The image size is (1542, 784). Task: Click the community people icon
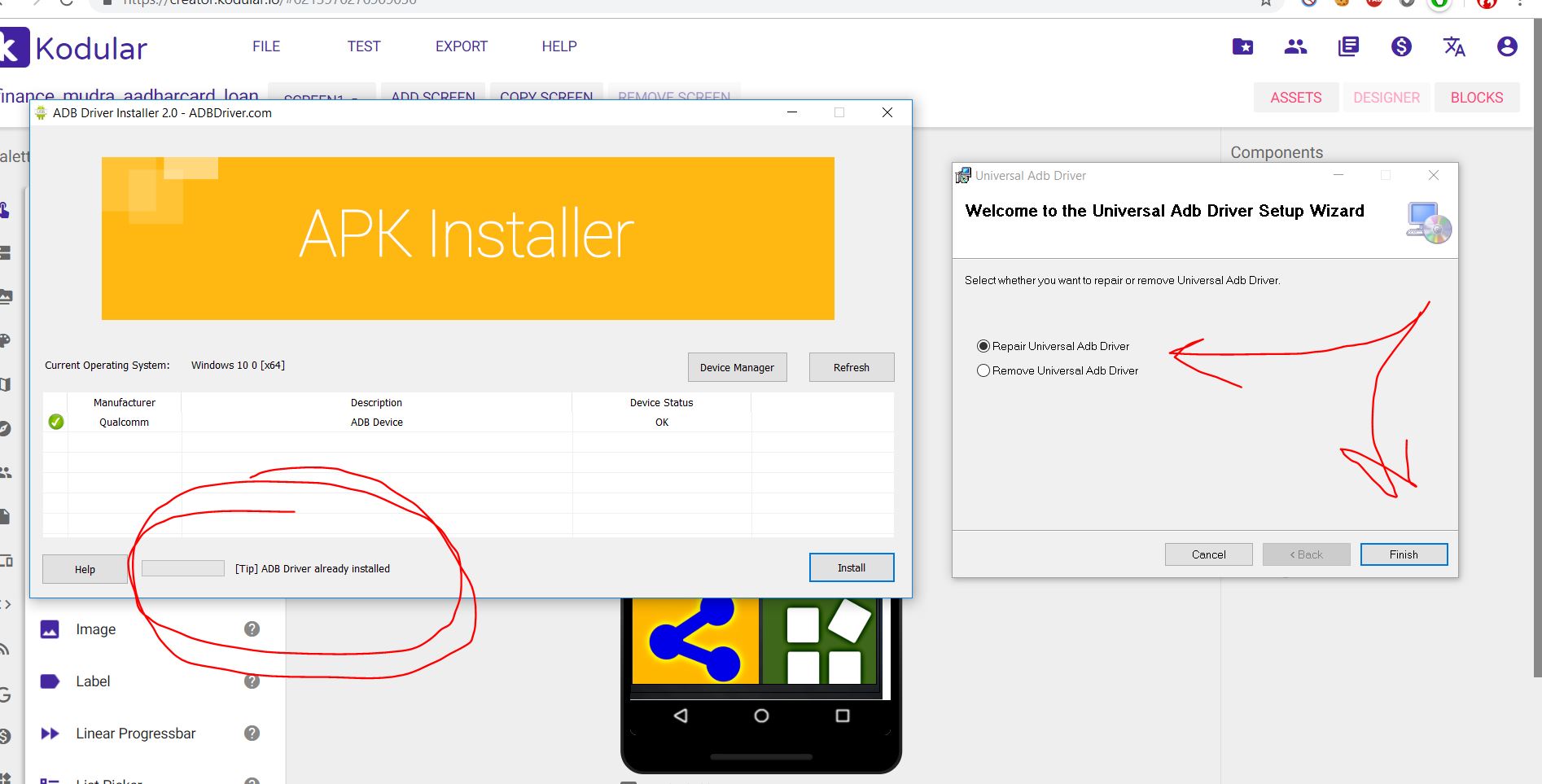pyautogui.click(x=1295, y=47)
